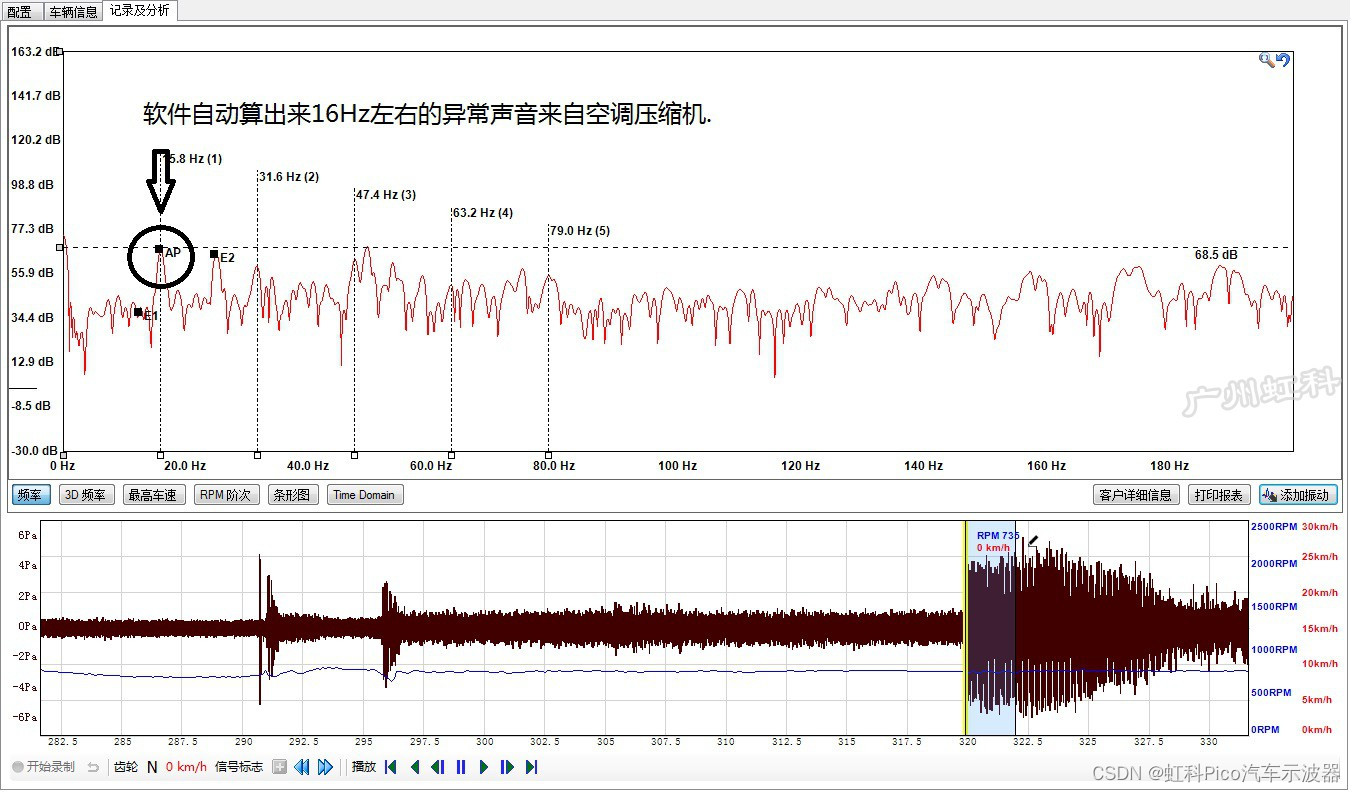Click the 信号标志 label in toolbar

pos(239,767)
